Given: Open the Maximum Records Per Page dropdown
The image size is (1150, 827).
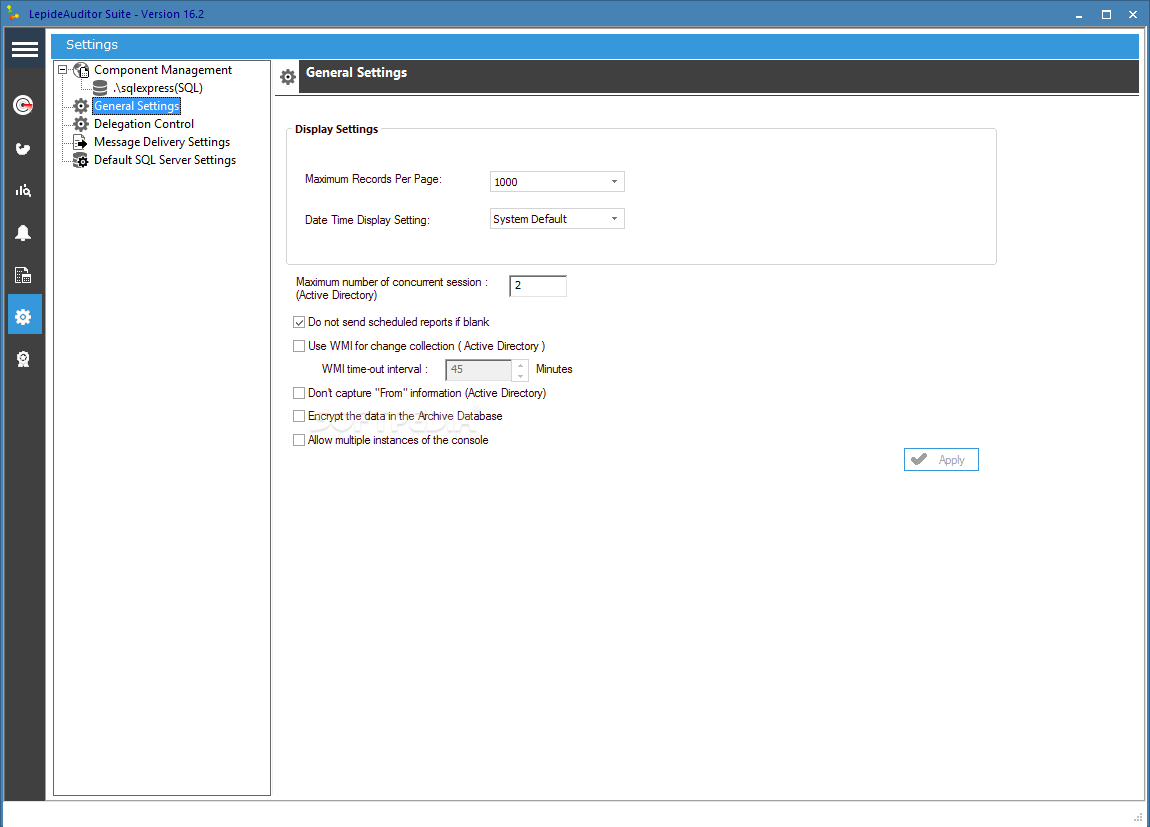Looking at the screenshot, I should [615, 182].
